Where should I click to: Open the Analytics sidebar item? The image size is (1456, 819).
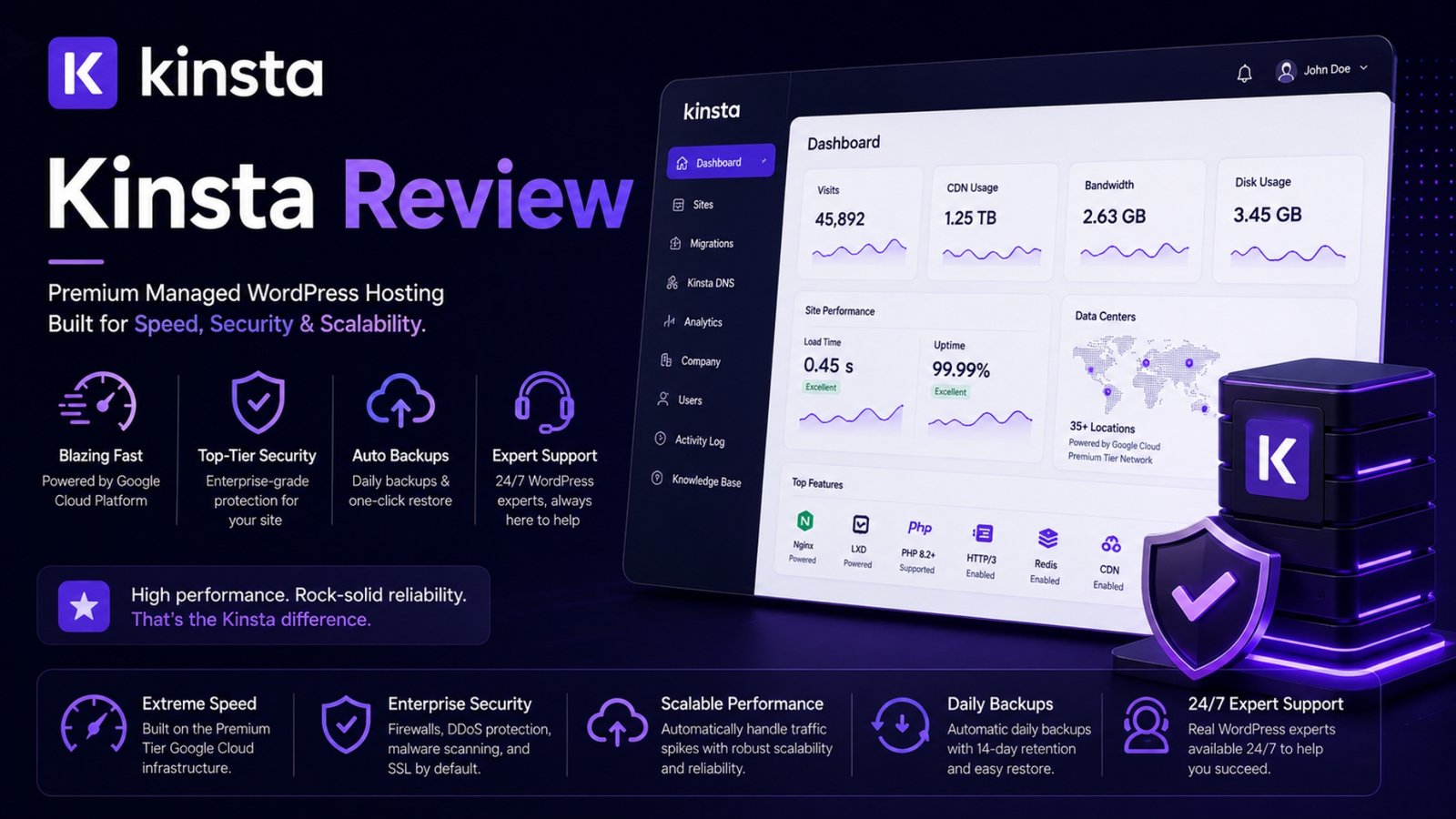[693, 322]
